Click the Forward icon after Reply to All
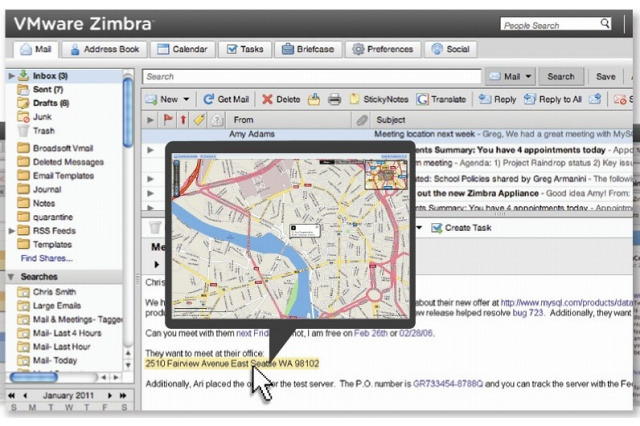The height and width of the screenshot is (426, 640). point(595,99)
